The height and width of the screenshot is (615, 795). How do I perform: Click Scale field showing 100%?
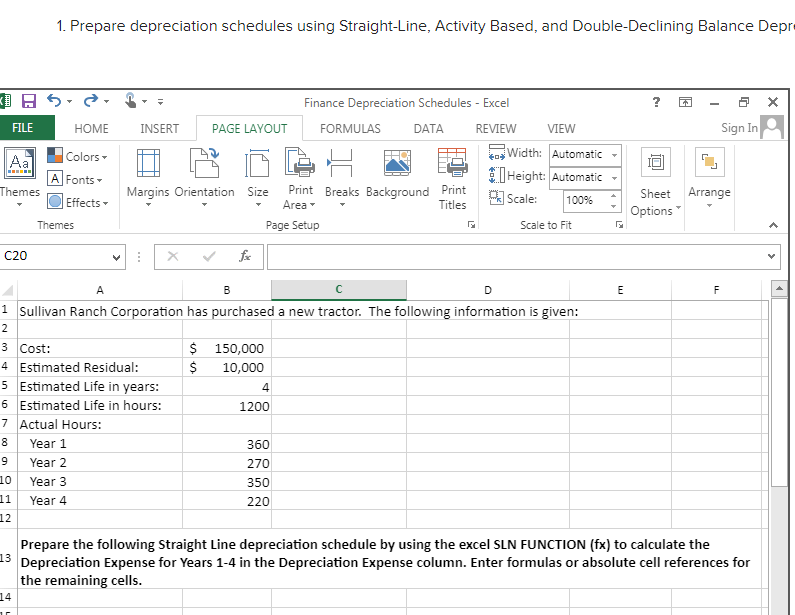tap(586, 200)
